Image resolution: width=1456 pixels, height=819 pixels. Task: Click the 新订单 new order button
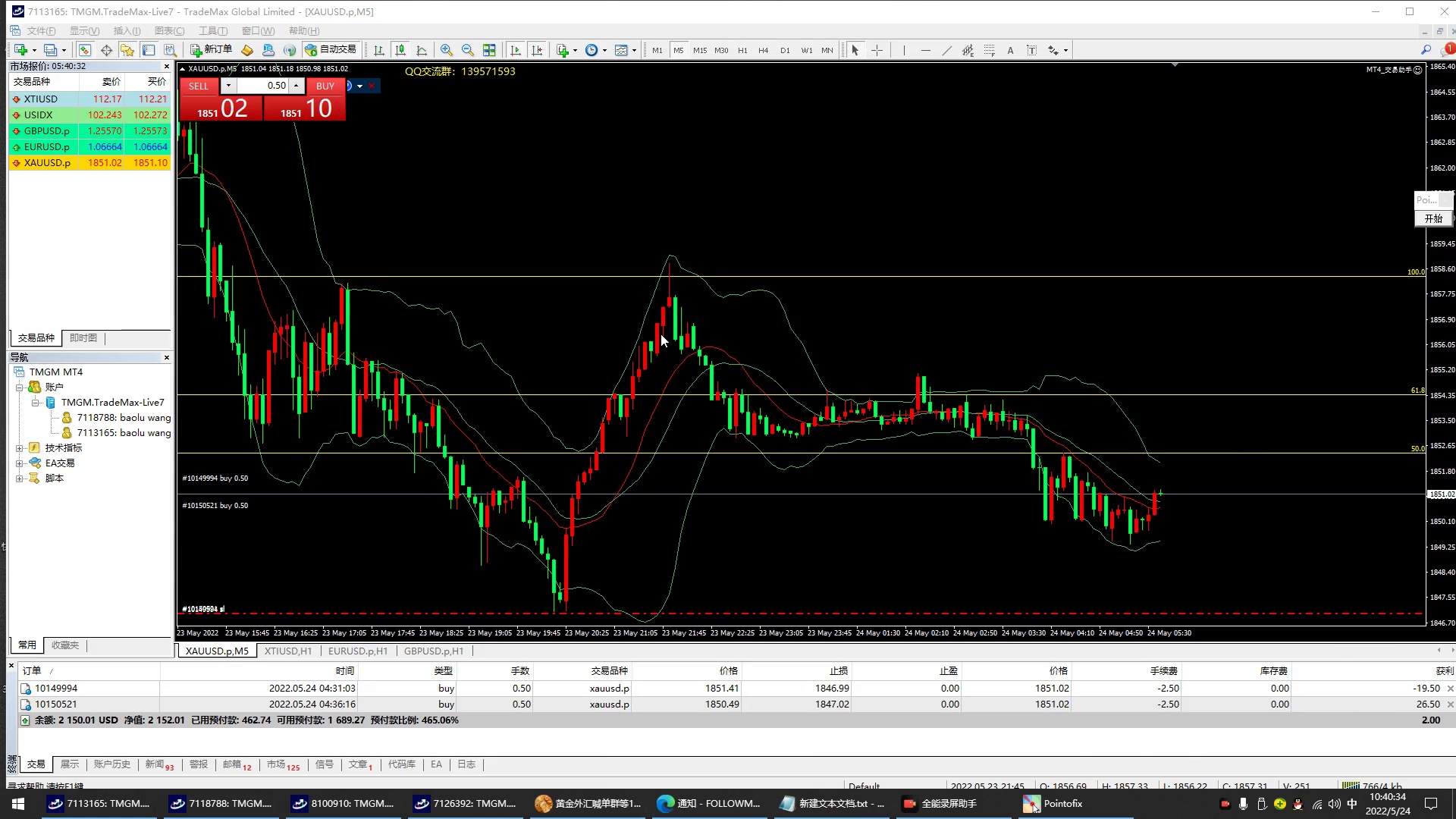coord(212,49)
